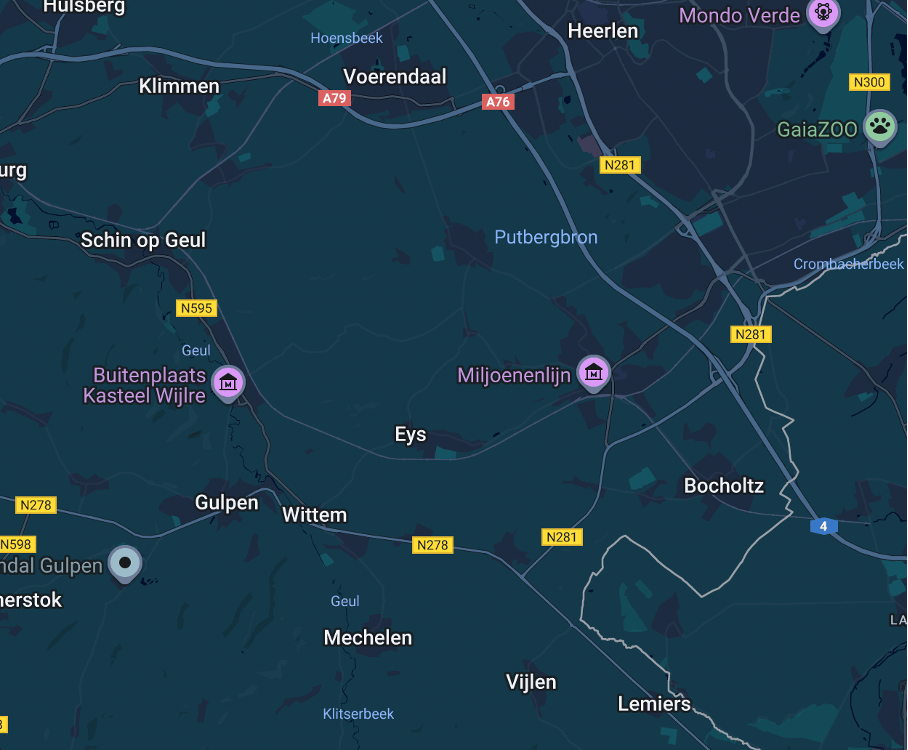Click the Bocholtz town label

tap(724, 486)
